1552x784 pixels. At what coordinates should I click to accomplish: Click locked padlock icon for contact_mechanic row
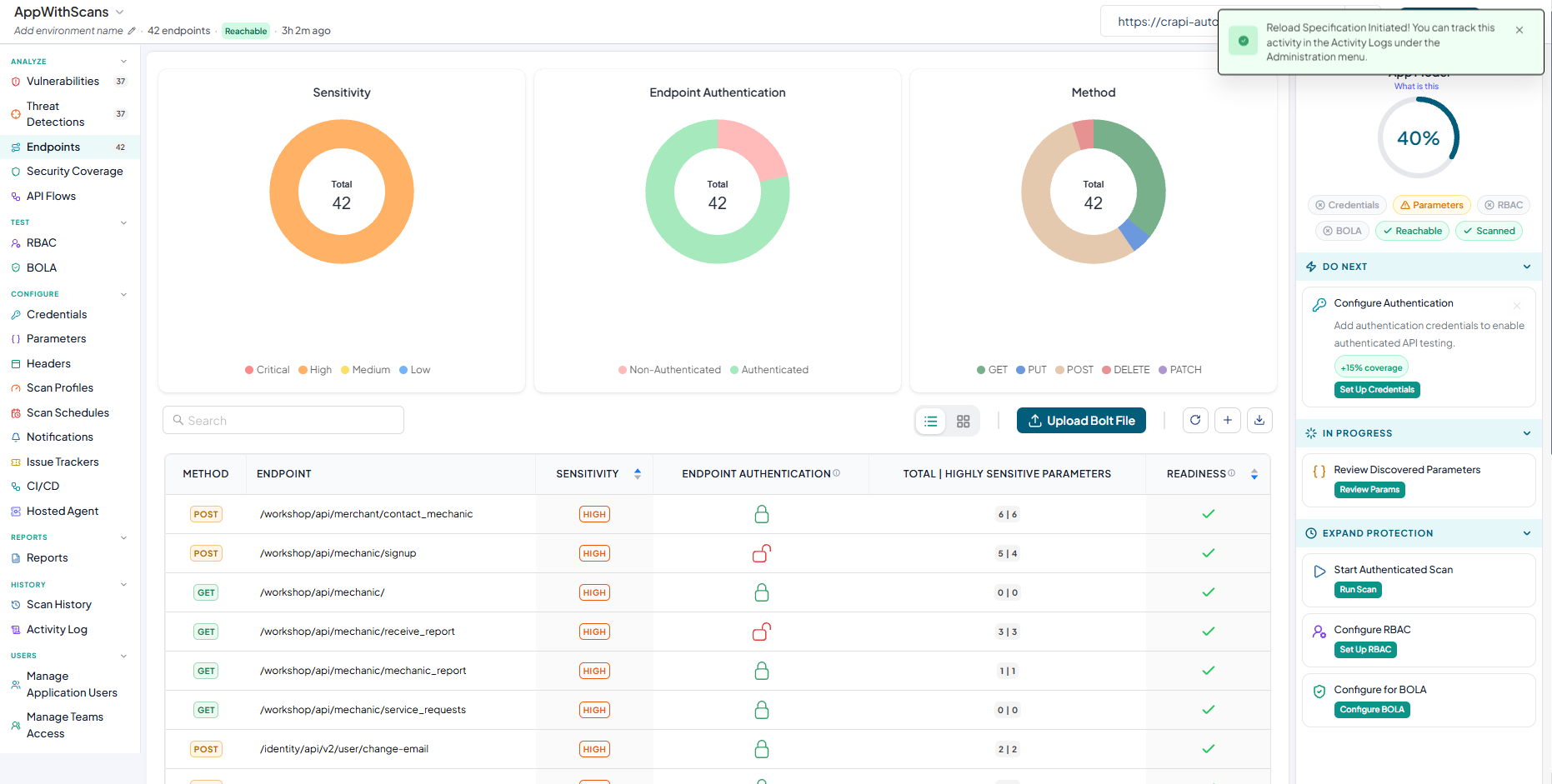coord(762,514)
